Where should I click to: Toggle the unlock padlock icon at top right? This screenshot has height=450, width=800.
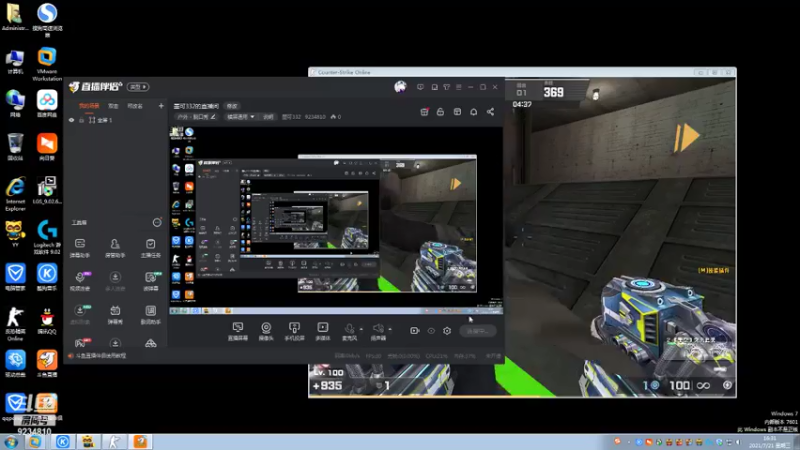click(x=440, y=112)
